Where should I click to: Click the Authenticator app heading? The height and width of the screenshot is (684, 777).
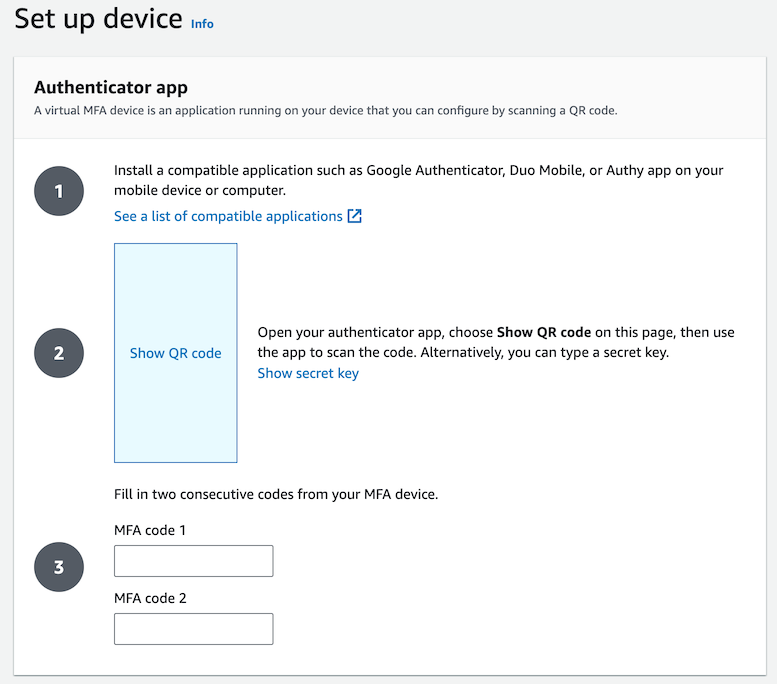111,87
